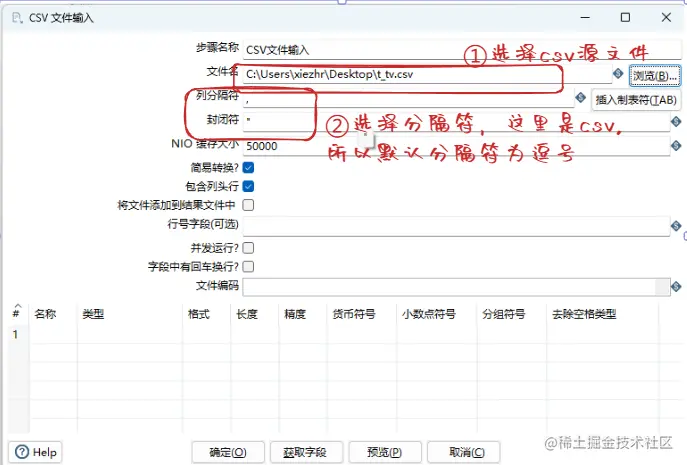
Task: Click the 获取字段 button
Action: 305,452
